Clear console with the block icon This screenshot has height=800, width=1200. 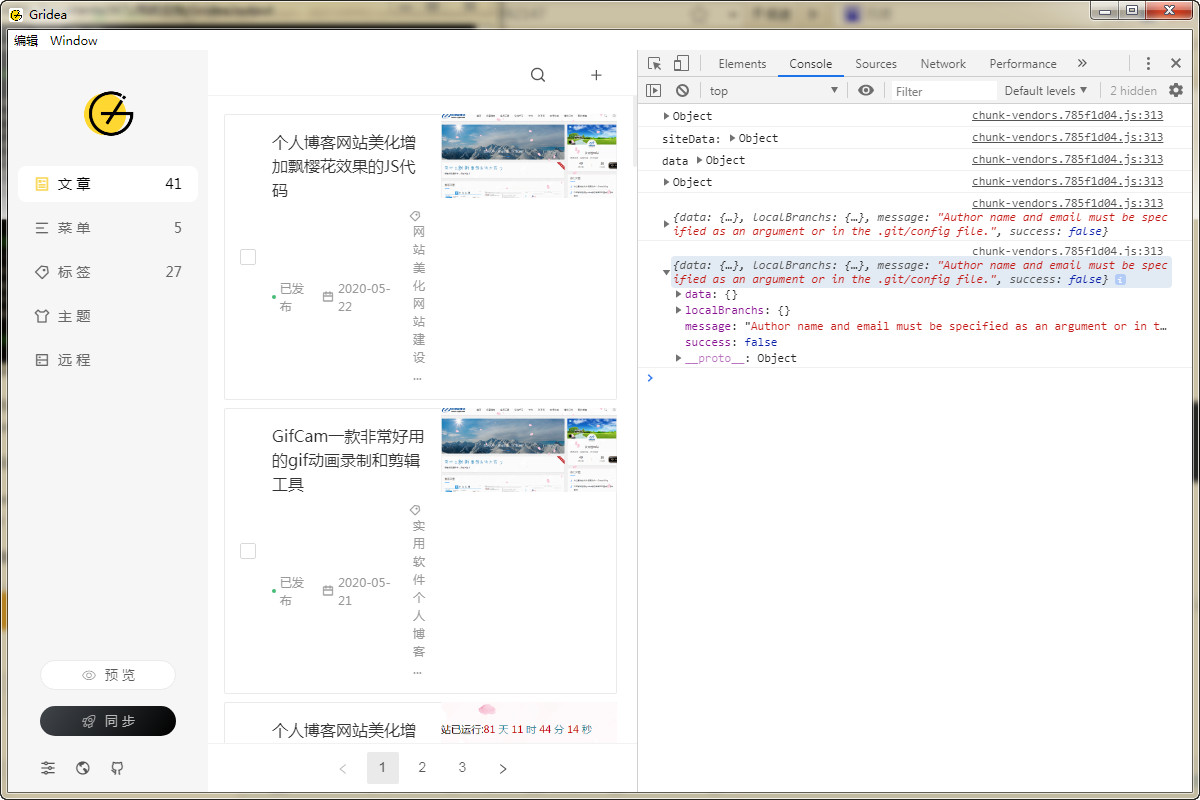click(x=682, y=90)
